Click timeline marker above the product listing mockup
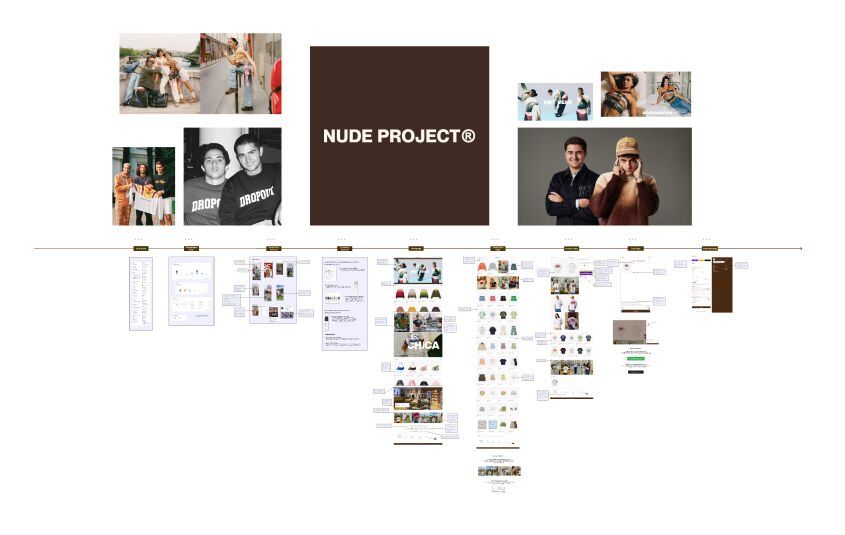This screenshot has height=535, width=845. click(x=498, y=248)
